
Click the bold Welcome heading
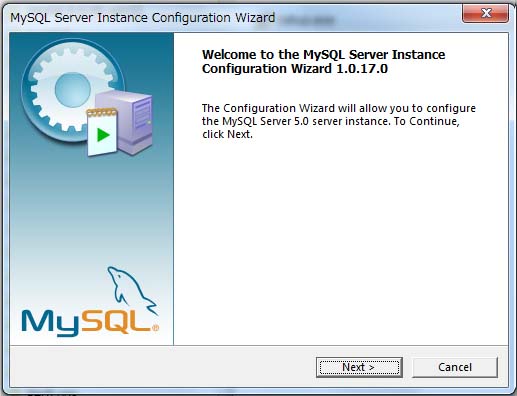pyautogui.click(x=323, y=62)
